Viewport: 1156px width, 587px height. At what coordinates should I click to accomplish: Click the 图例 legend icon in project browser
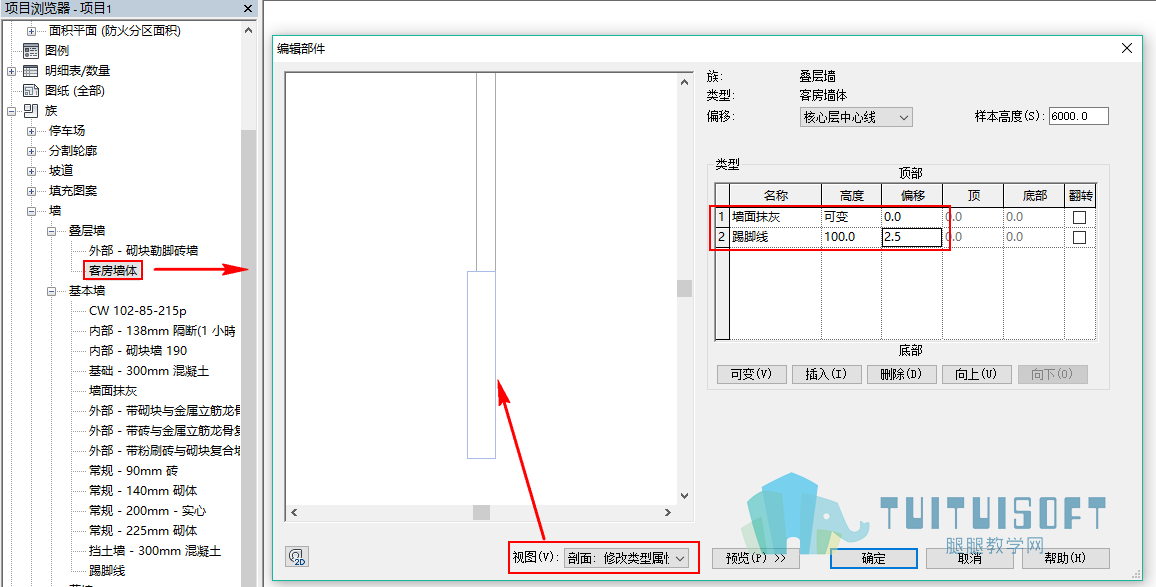tap(31, 51)
